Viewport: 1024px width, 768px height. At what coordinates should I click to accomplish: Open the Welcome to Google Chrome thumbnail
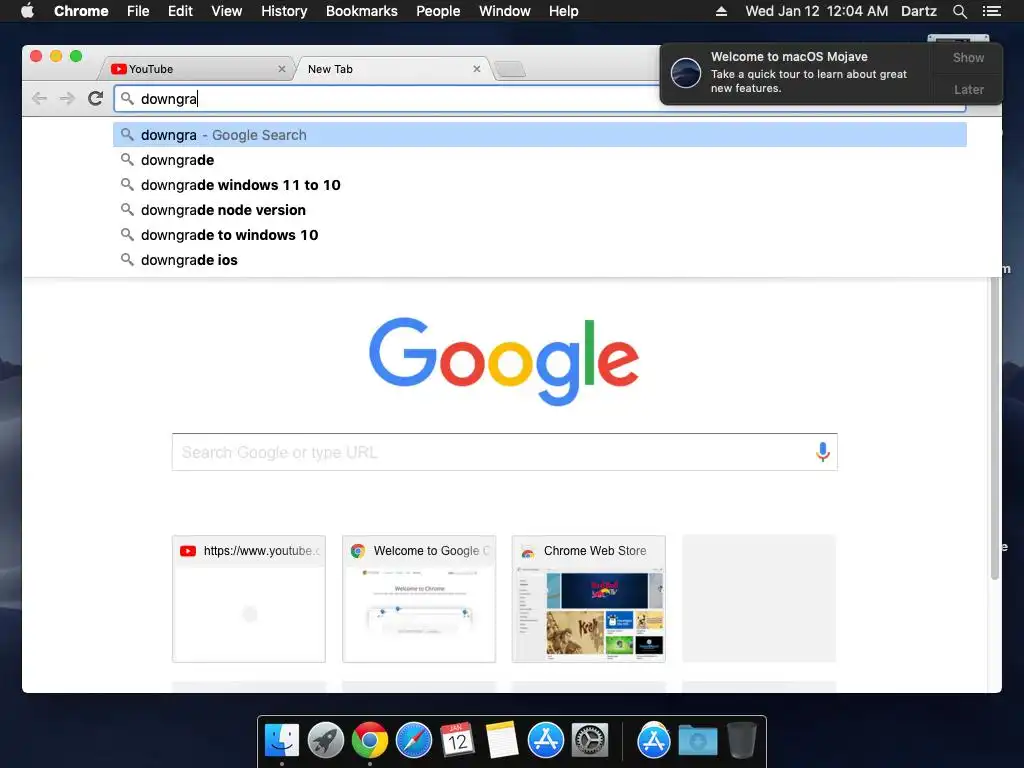click(419, 599)
